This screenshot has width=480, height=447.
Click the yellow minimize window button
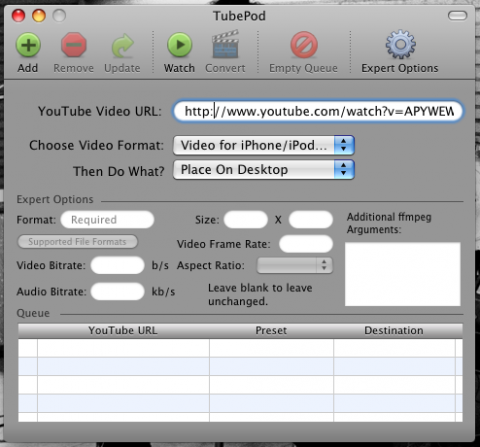click(39, 15)
